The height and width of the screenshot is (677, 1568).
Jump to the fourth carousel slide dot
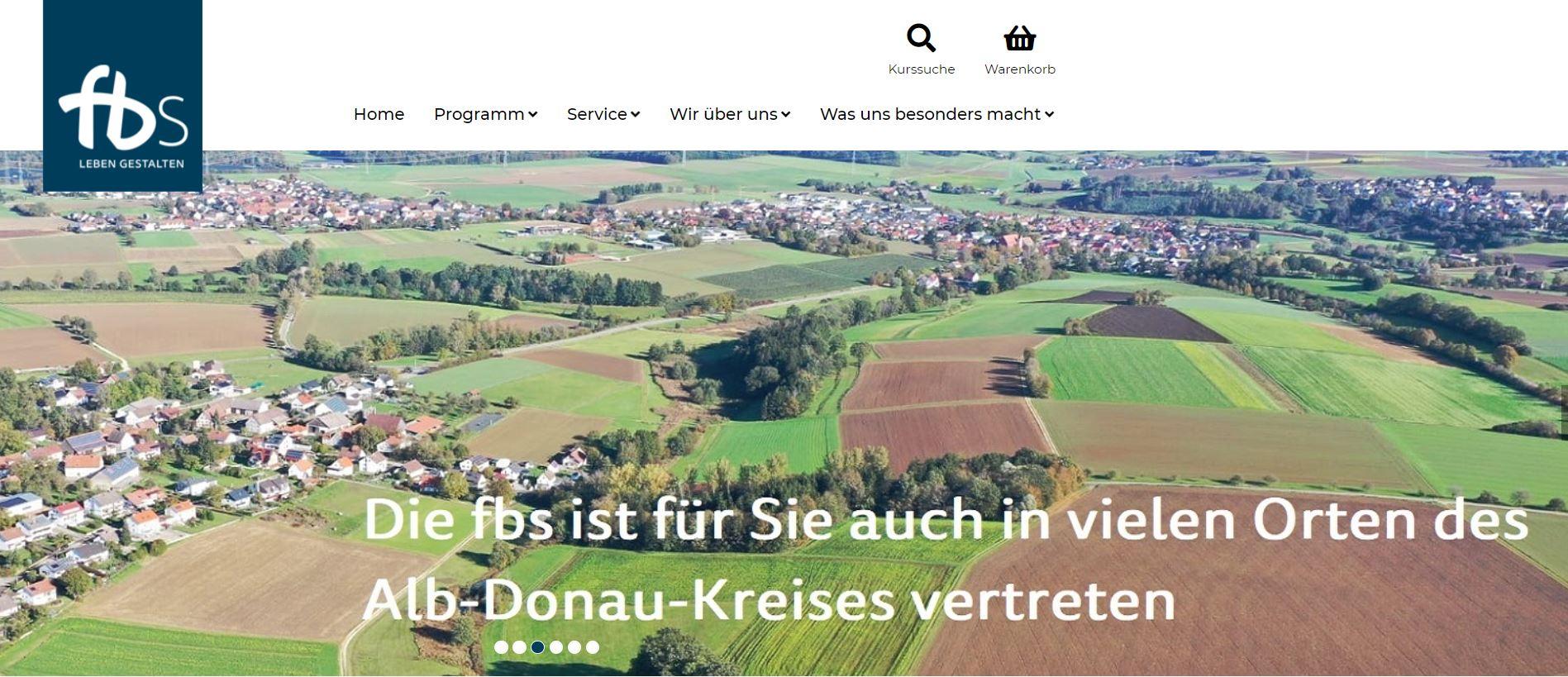(555, 647)
